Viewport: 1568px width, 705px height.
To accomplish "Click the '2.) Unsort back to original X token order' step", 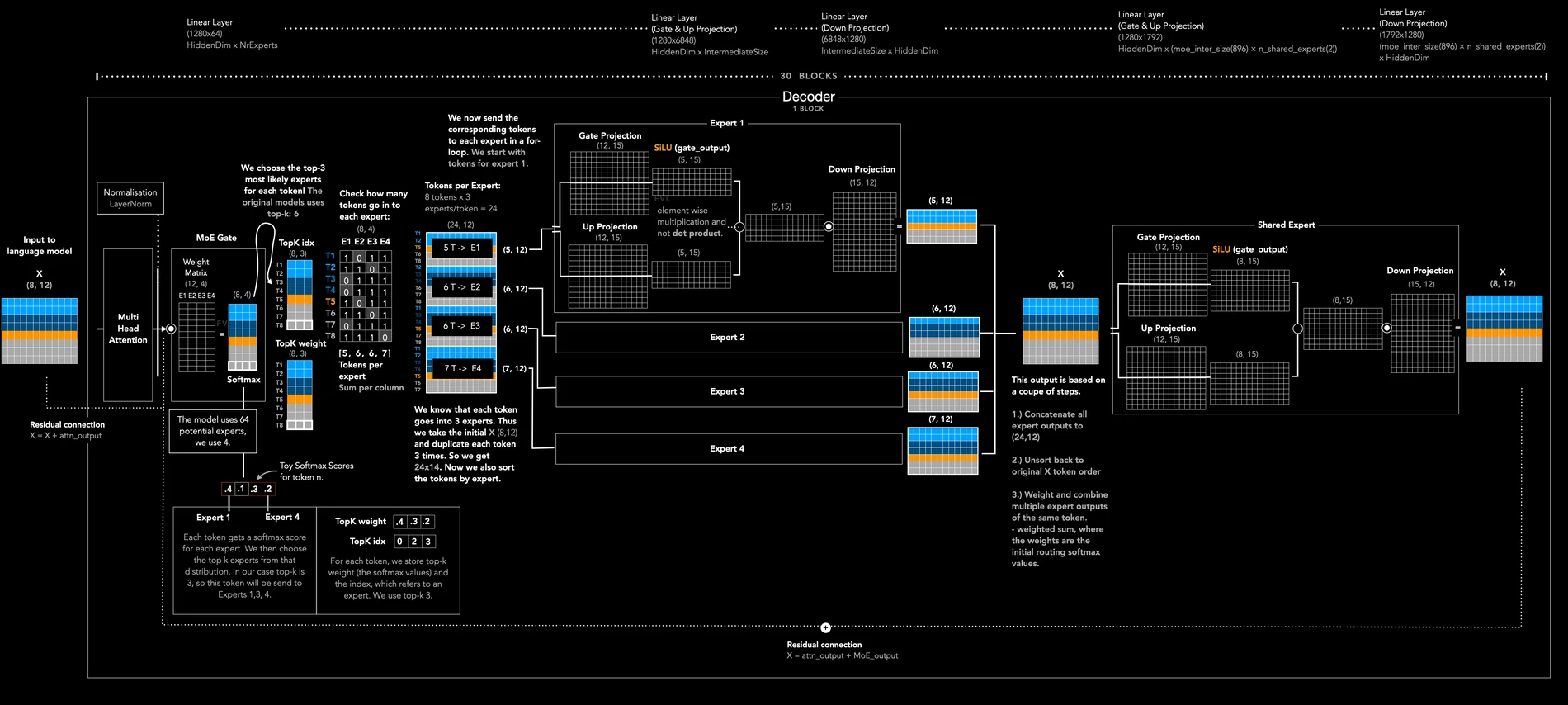I will 1056,466.
